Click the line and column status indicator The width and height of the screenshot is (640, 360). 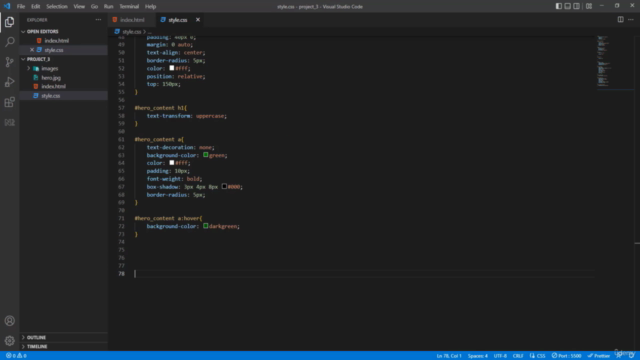pos(449,356)
